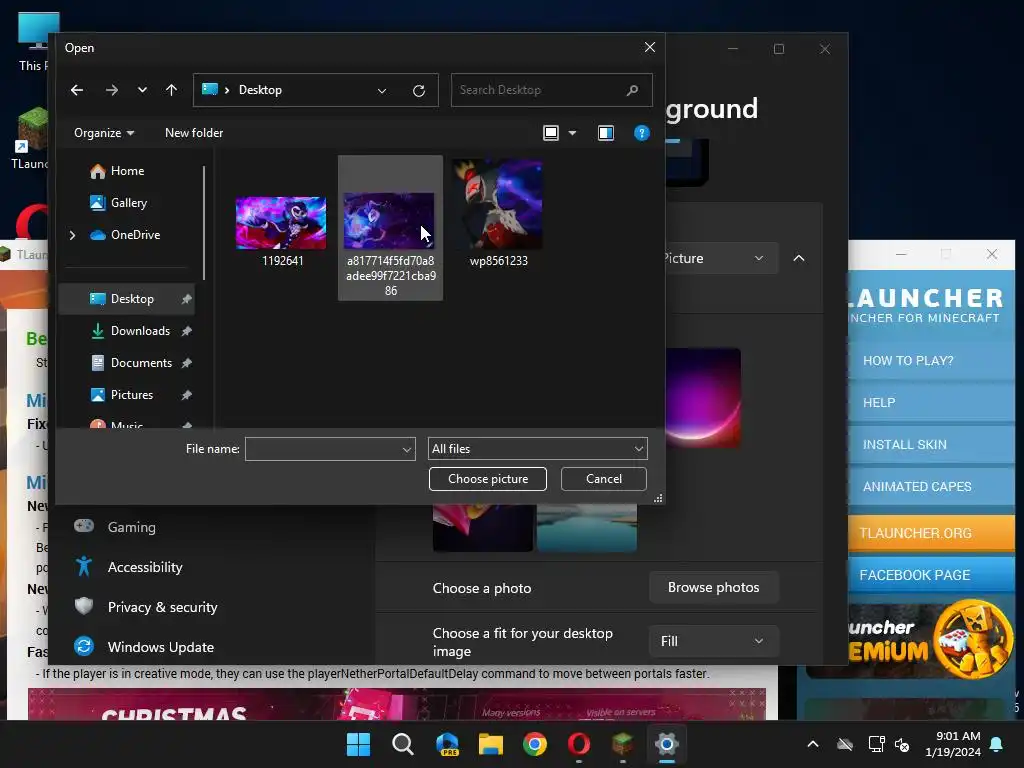Open taskbar Search
Viewport: 1024px width, 768px height.
pyautogui.click(x=403, y=744)
